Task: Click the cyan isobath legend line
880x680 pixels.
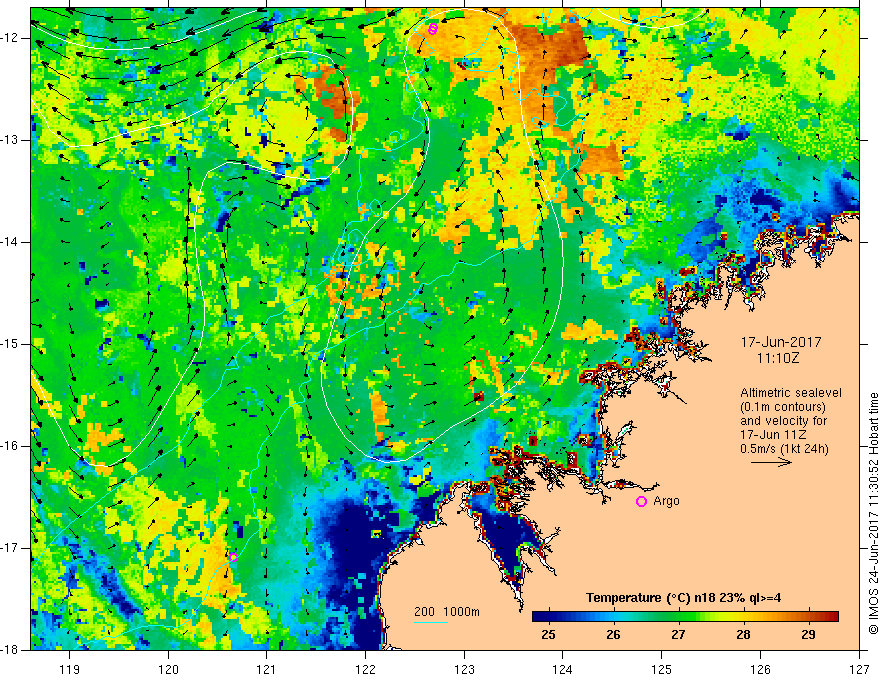Action: 430,622
